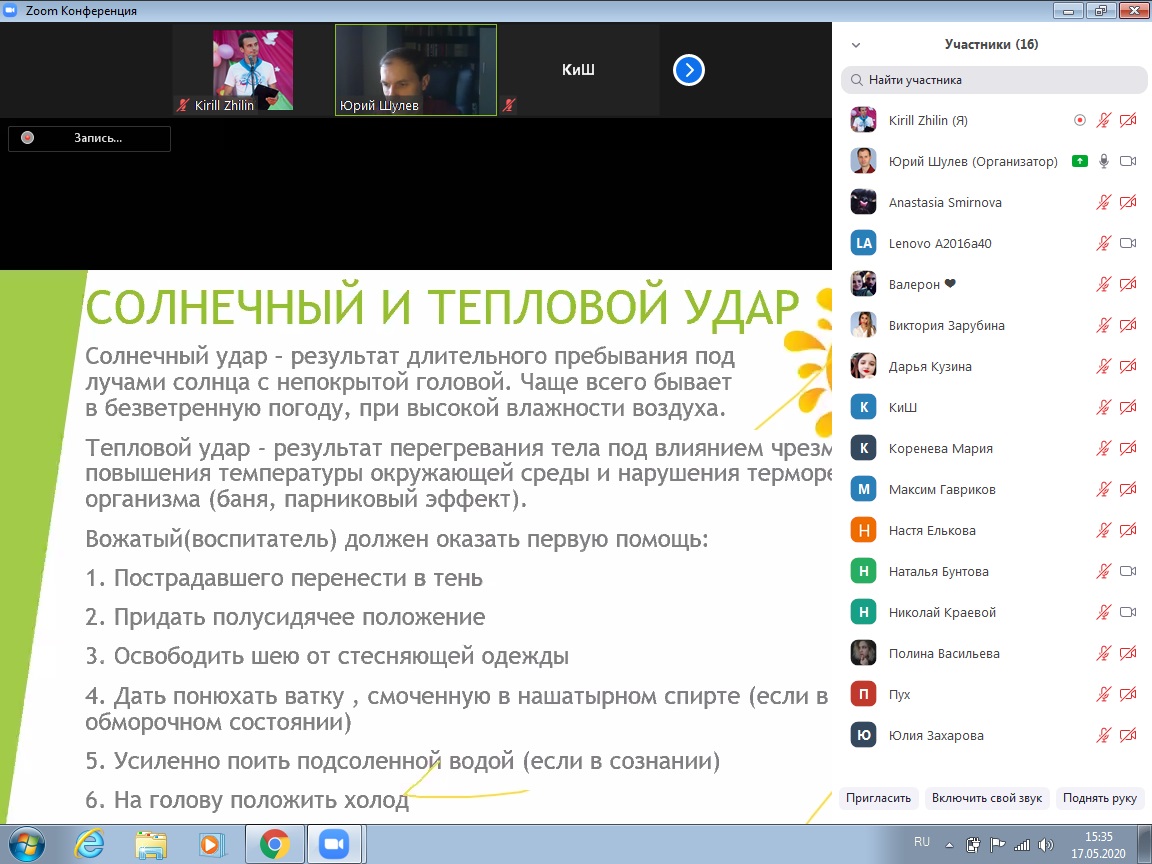Click the muted microphone icon for Anastasia Smirnova
Viewport: 1152px width, 864px height.
pos(1104,202)
